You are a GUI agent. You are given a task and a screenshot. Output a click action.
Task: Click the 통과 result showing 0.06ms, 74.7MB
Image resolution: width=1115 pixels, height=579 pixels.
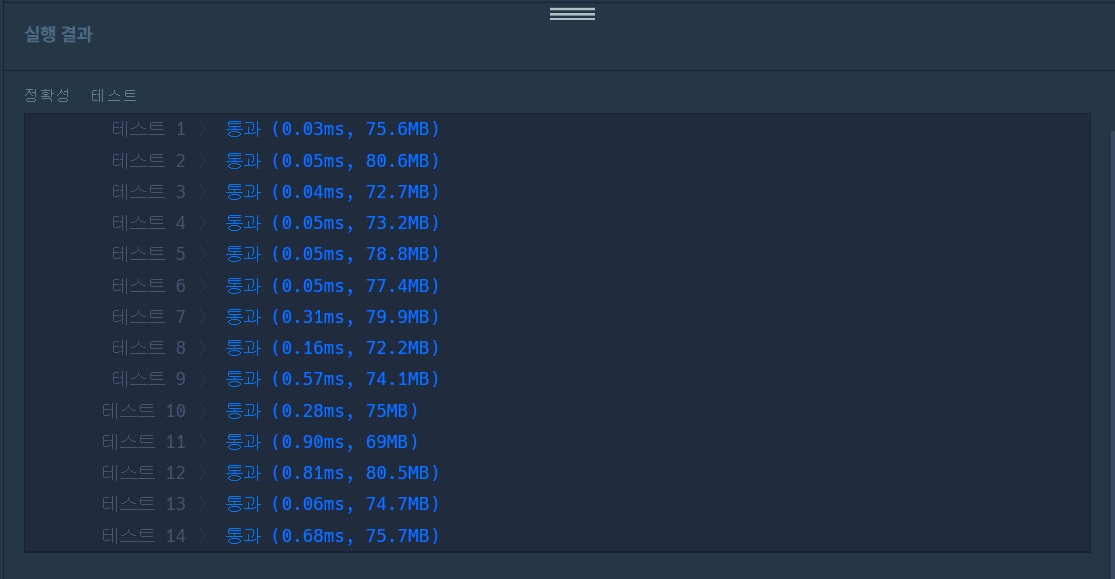point(332,504)
